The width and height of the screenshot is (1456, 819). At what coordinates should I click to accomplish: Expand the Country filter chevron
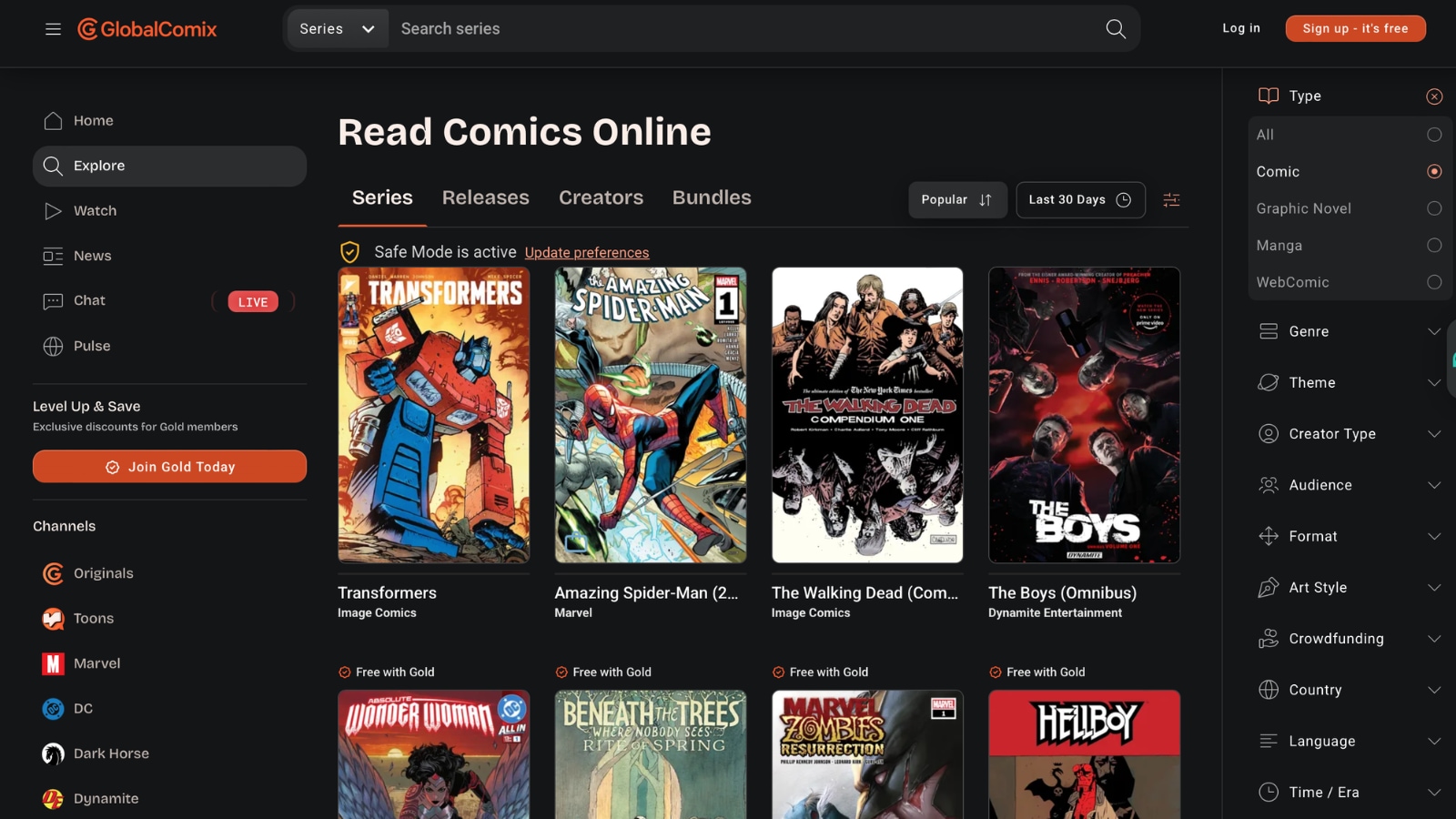pyautogui.click(x=1434, y=690)
